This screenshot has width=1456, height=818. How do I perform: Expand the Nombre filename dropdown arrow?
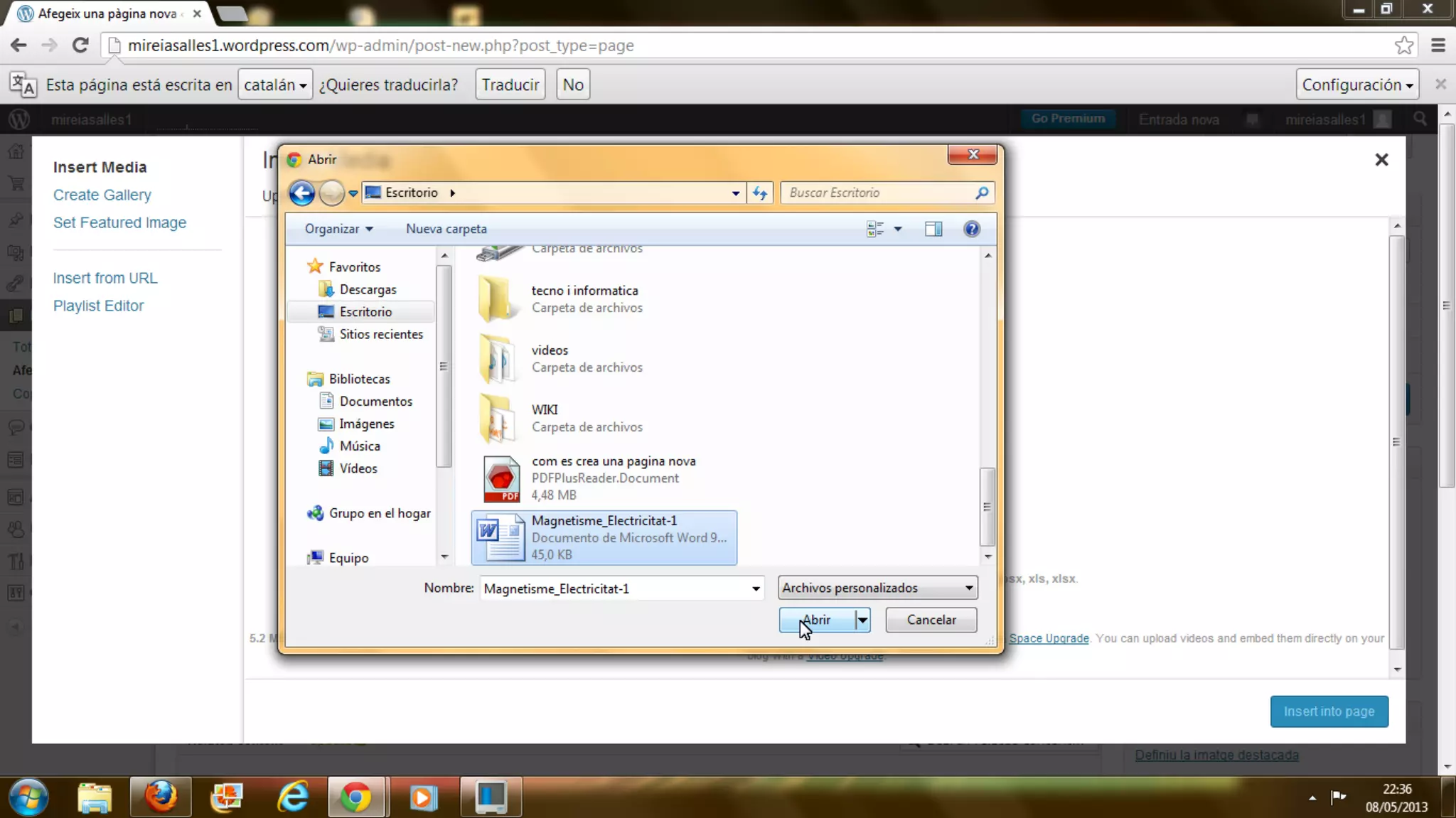tap(756, 588)
